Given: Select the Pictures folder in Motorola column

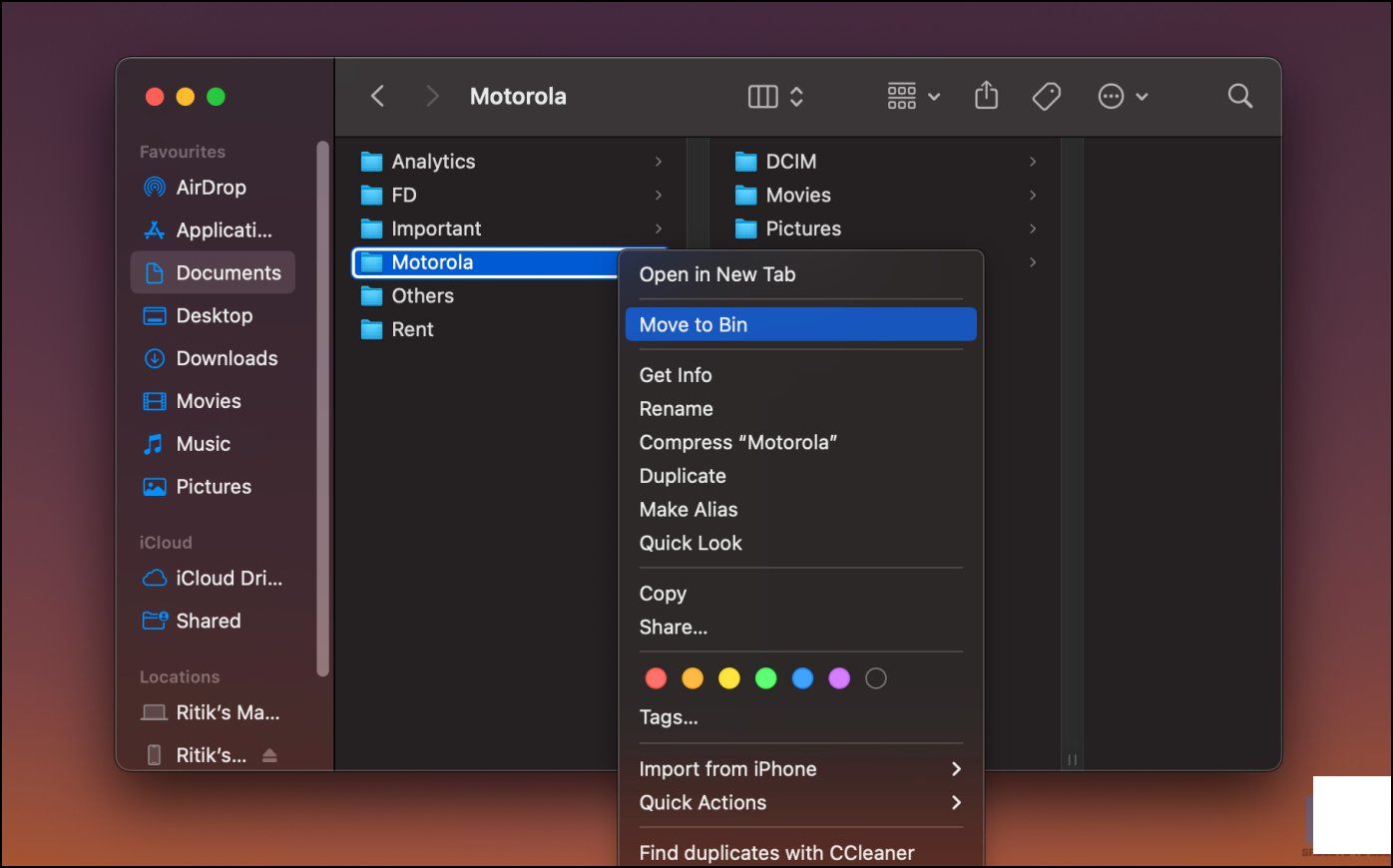Looking at the screenshot, I should pos(885,228).
